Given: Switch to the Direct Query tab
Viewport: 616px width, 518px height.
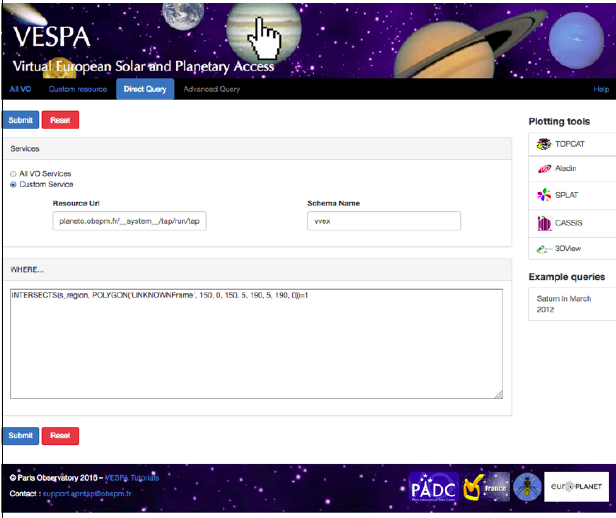Looking at the screenshot, I should [145, 89].
